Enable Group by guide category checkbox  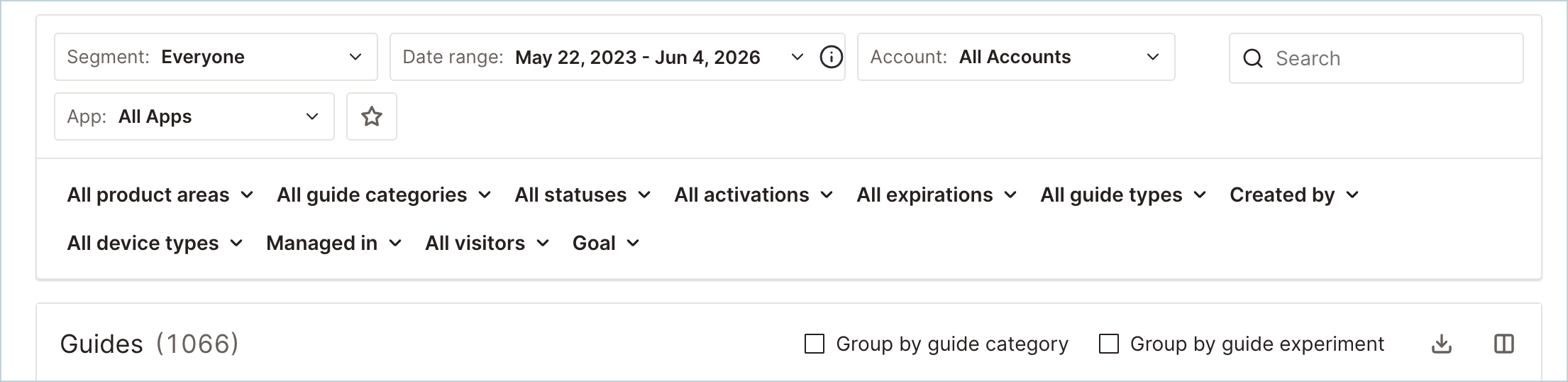815,344
